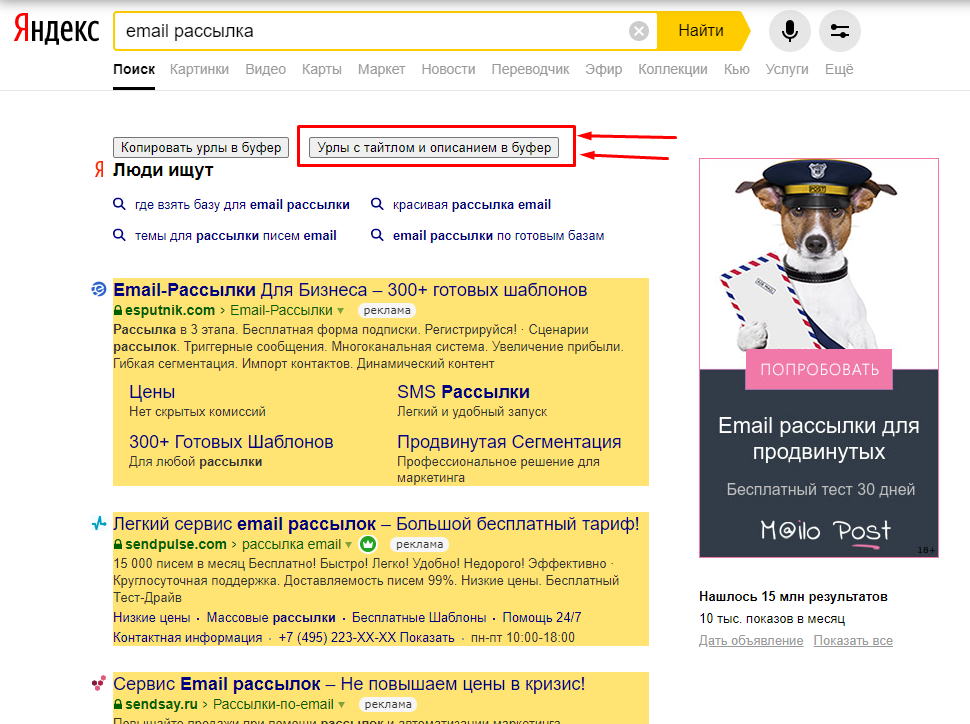The image size is (970, 724).
Task: Open the Видео tab
Action: pyautogui.click(x=265, y=69)
